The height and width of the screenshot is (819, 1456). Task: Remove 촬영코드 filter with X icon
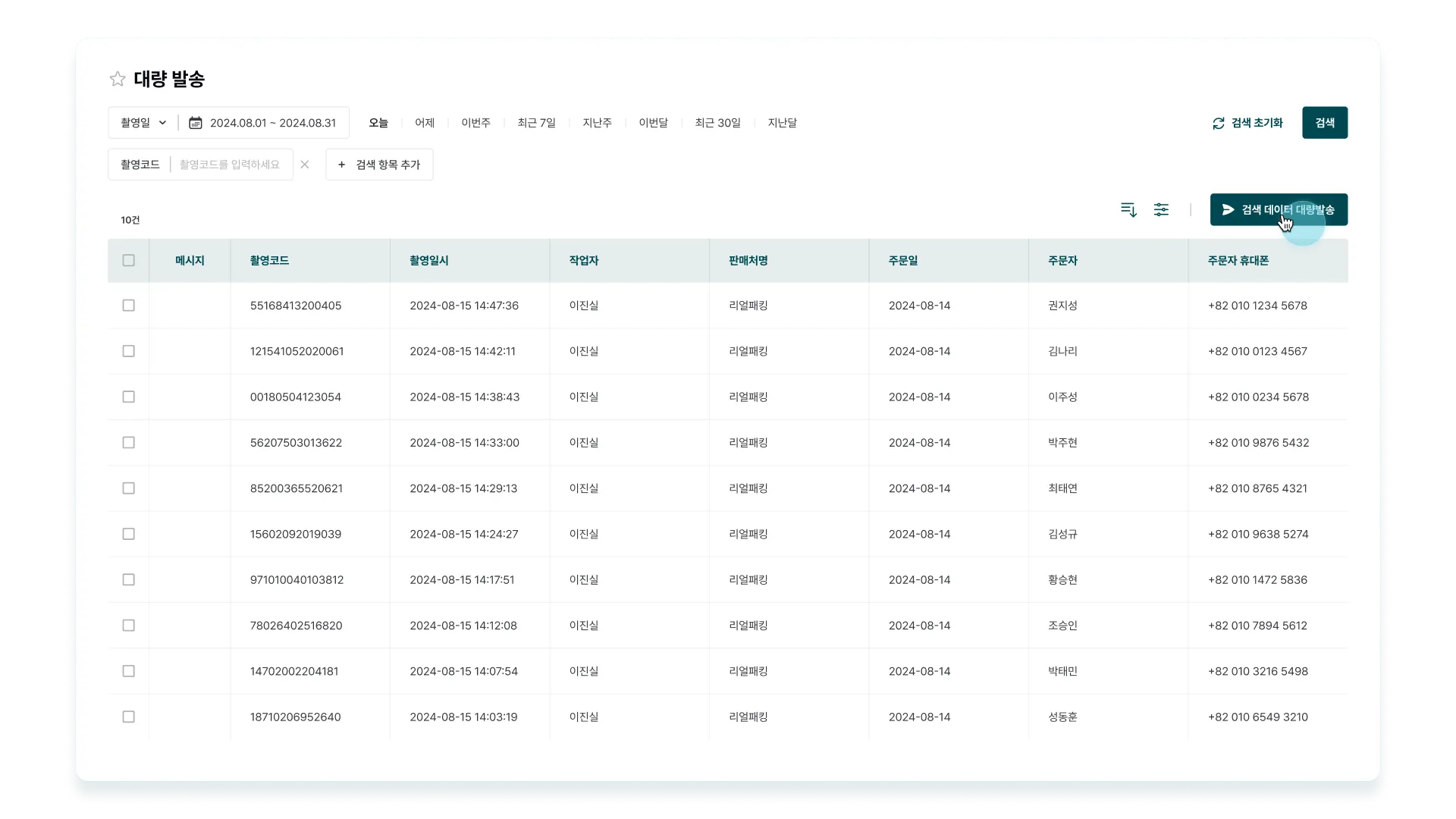[305, 165]
